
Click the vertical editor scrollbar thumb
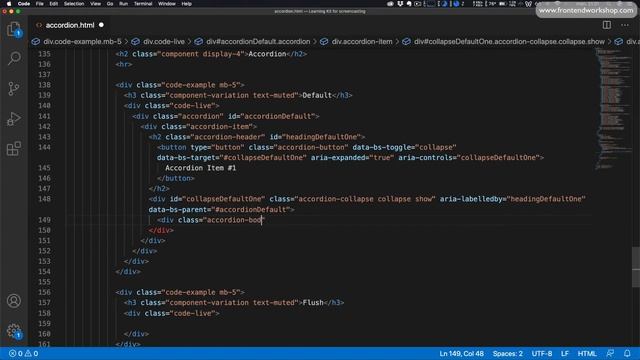636,267
